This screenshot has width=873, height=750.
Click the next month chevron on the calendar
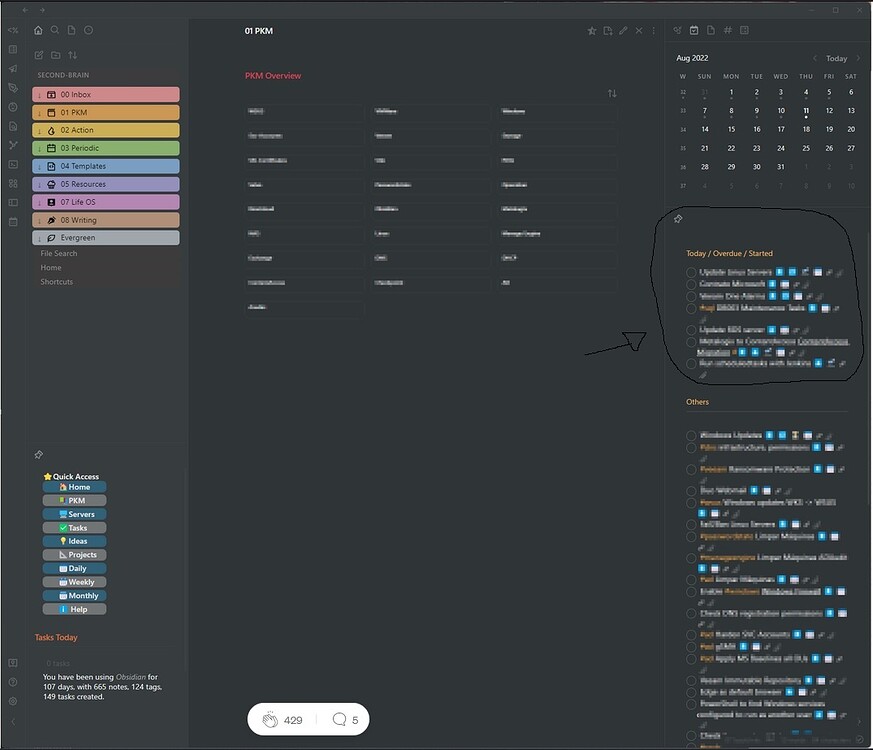[x=857, y=58]
